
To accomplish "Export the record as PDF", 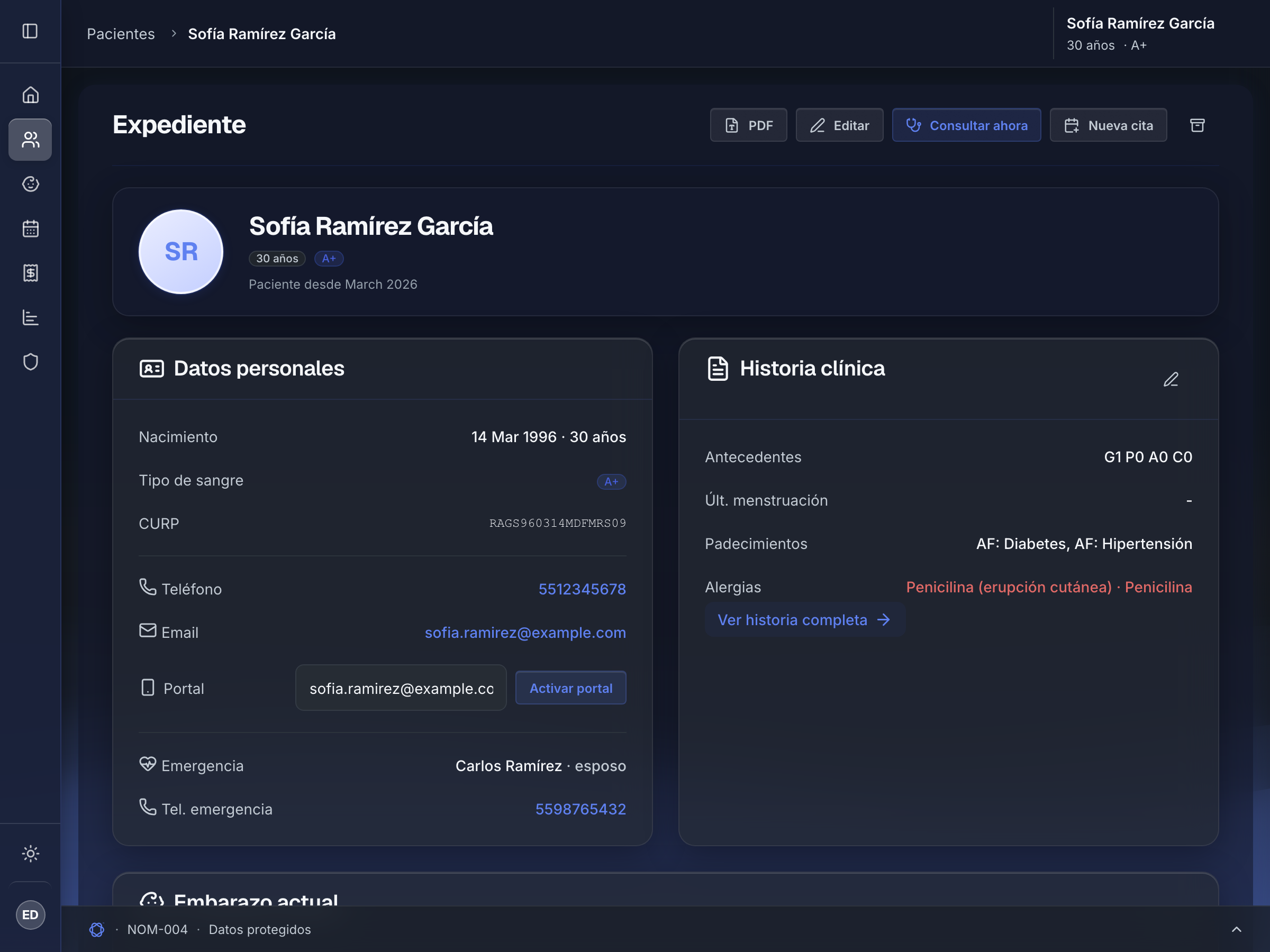I will pyautogui.click(x=748, y=125).
